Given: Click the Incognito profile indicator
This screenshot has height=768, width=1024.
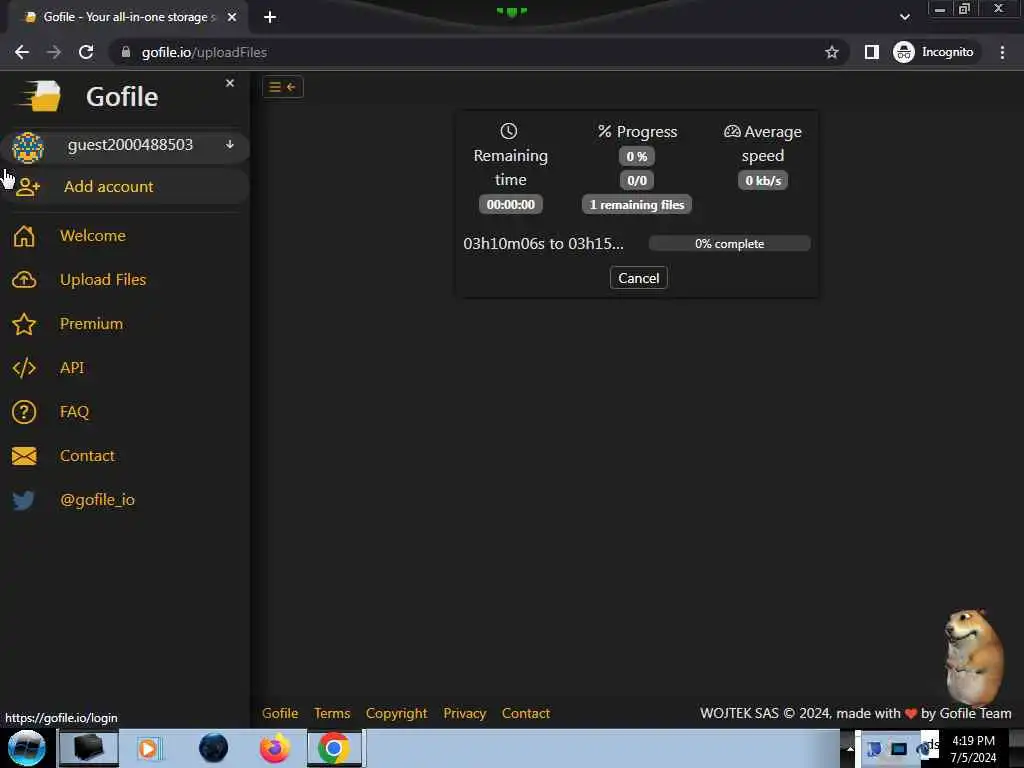Looking at the screenshot, I should click(934, 52).
